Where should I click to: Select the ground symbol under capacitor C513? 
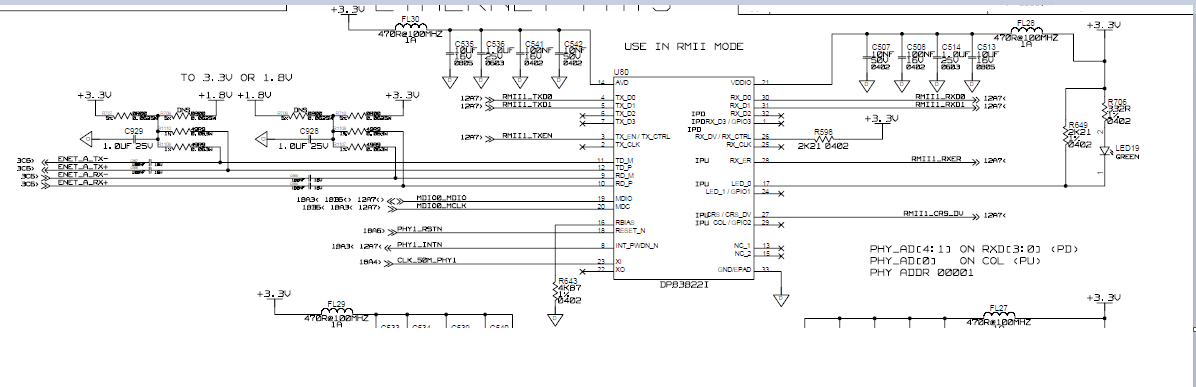(972, 85)
